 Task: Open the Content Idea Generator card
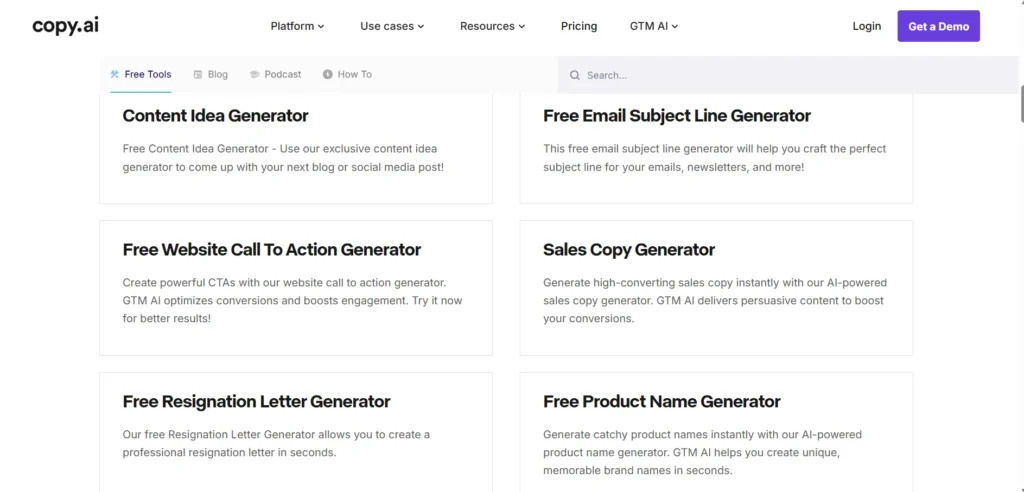point(216,116)
